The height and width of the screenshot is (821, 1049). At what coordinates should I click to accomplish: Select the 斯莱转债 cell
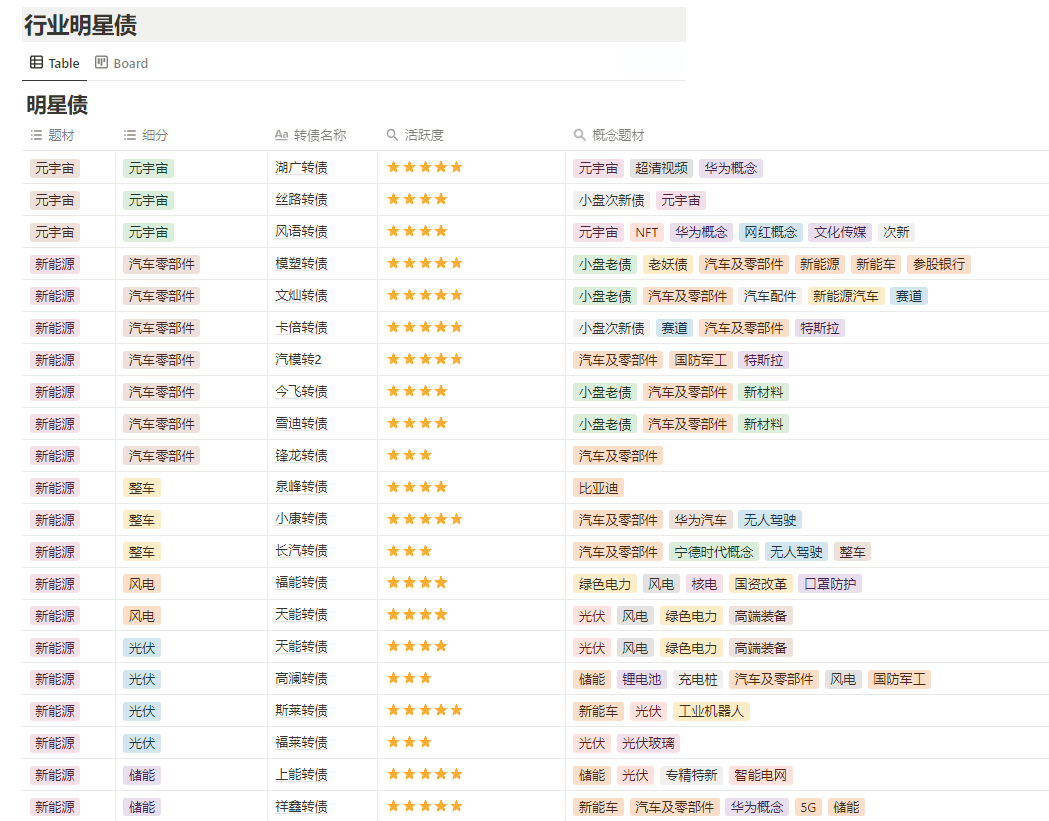(x=323, y=711)
